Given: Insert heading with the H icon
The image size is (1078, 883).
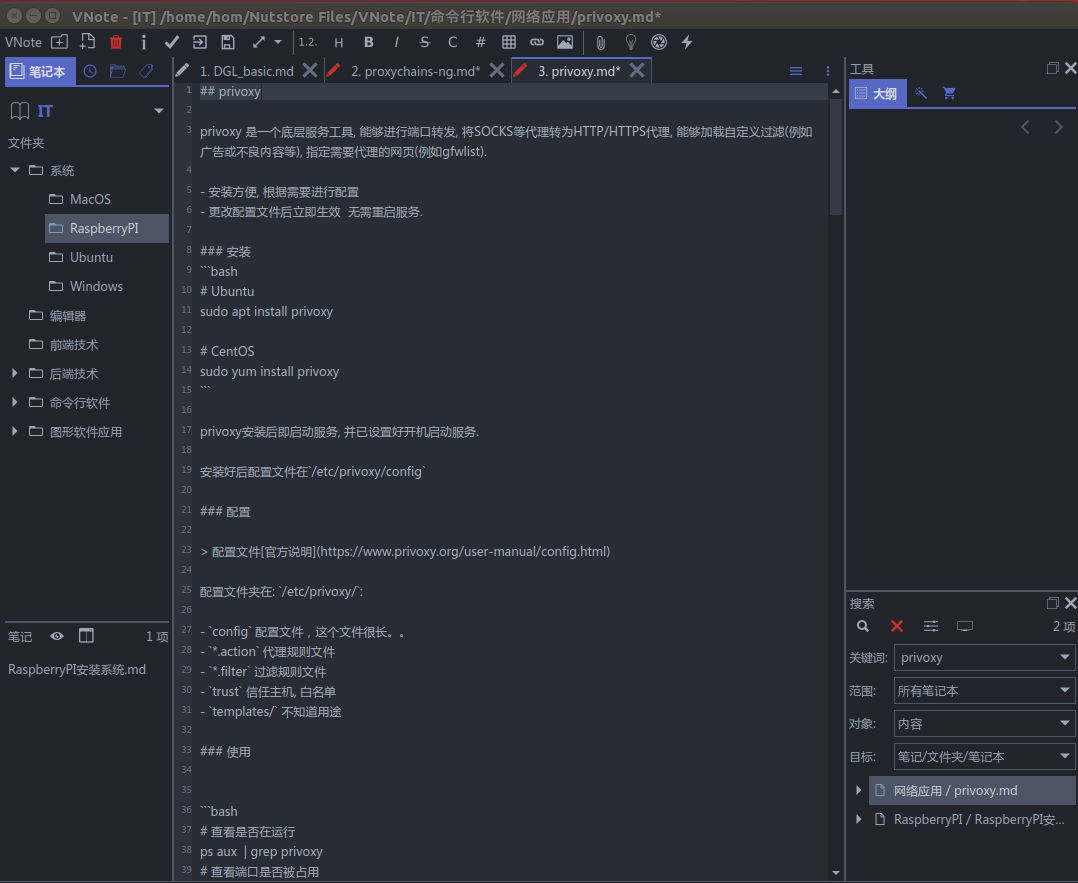Looking at the screenshot, I should 339,43.
